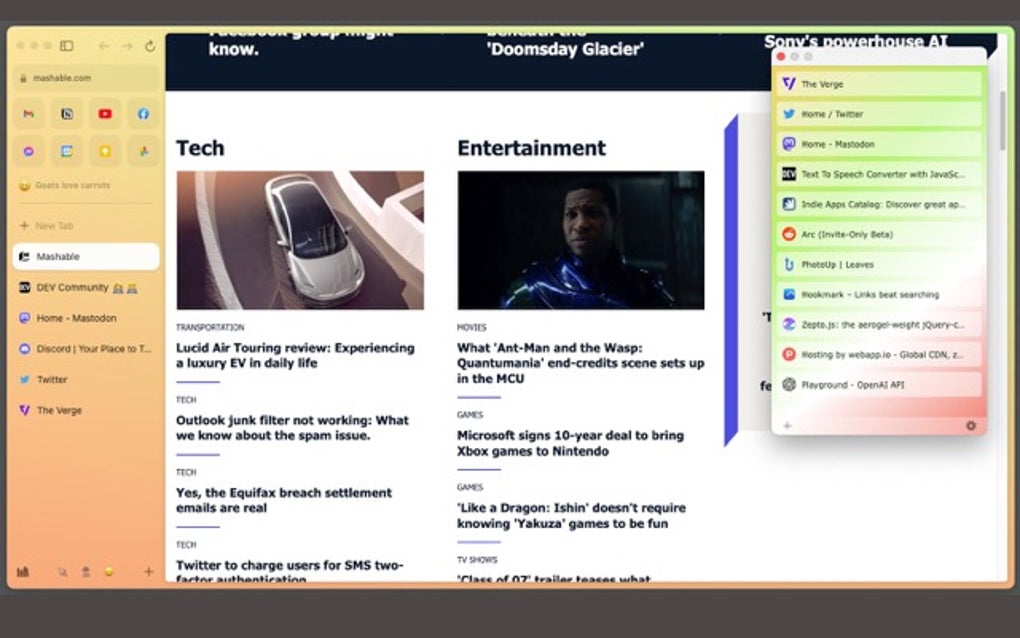This screenshot has width=1020, height=638.
Task: Toggle the Arc sidebar visibility button
Action: click(x=66, y=46)
